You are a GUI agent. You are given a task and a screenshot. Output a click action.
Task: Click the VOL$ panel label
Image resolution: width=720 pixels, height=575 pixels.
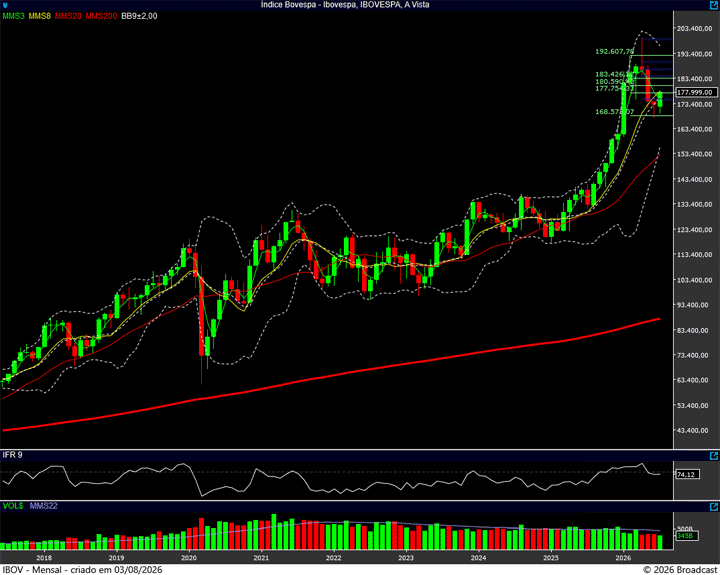(x=13, y=506)
